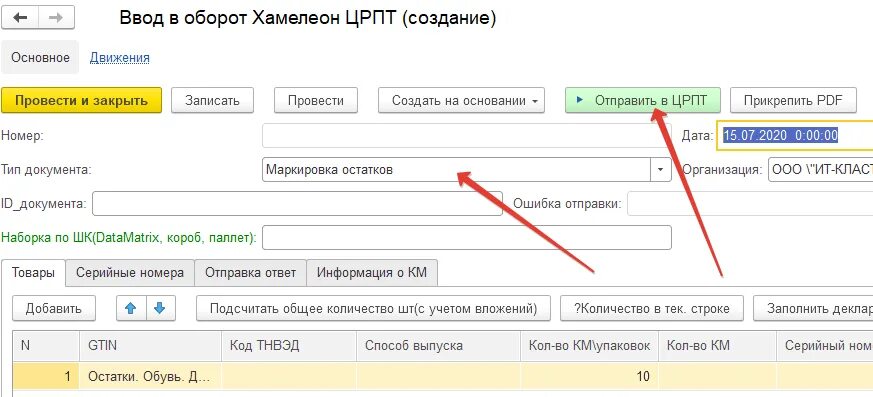Go back with the left arrow button
Image resolution: width=873 pixels, height=397 pixels.
pos(20,18)
